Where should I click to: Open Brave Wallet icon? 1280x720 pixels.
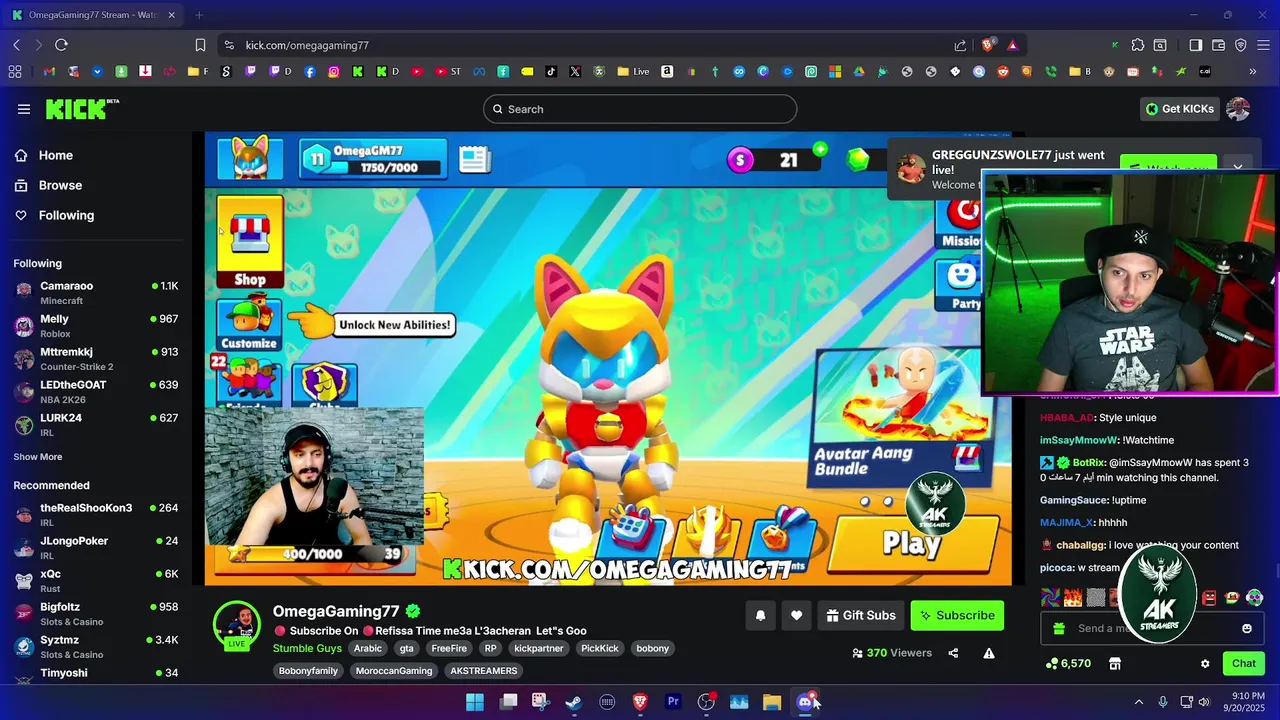point(1218,45)
